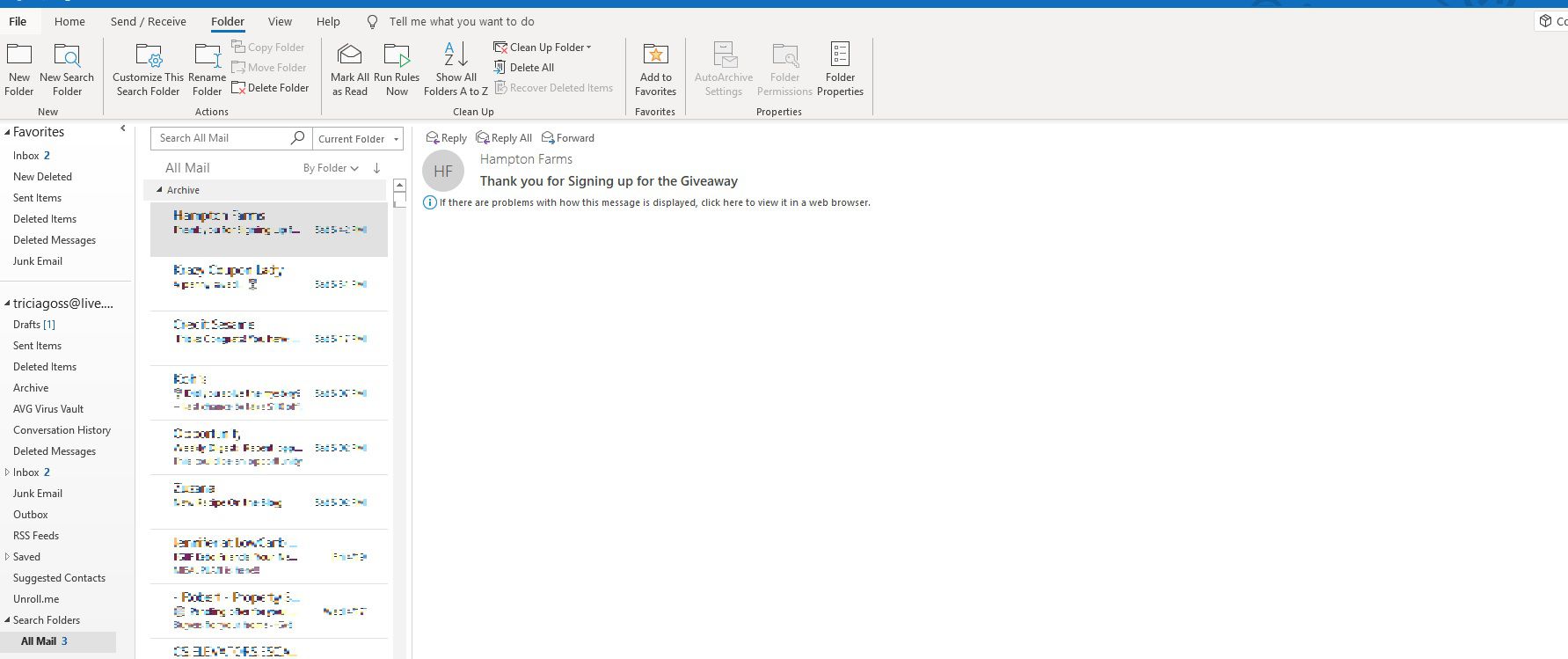Open Folder Permissions
Screen dimensions: 1568x659
click(784, 70)
